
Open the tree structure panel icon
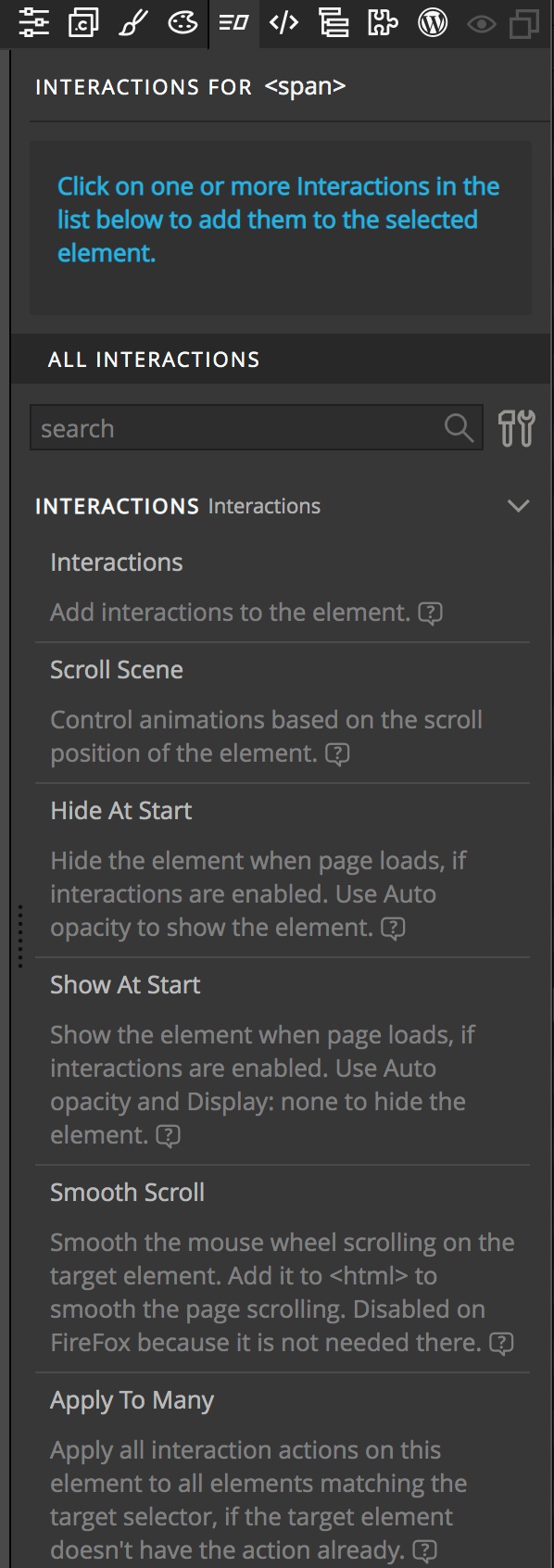point(333,22)
